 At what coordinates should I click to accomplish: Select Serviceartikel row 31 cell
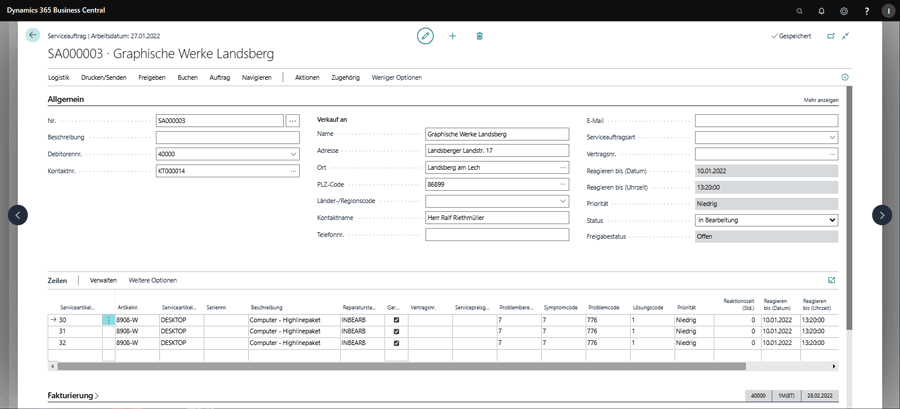tap(75, 332)
